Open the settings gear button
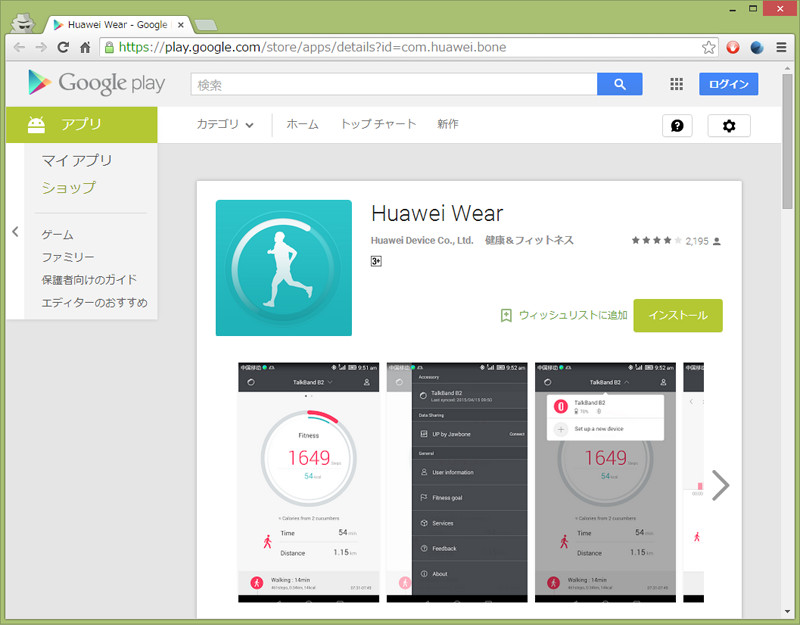 click(729, 126)
